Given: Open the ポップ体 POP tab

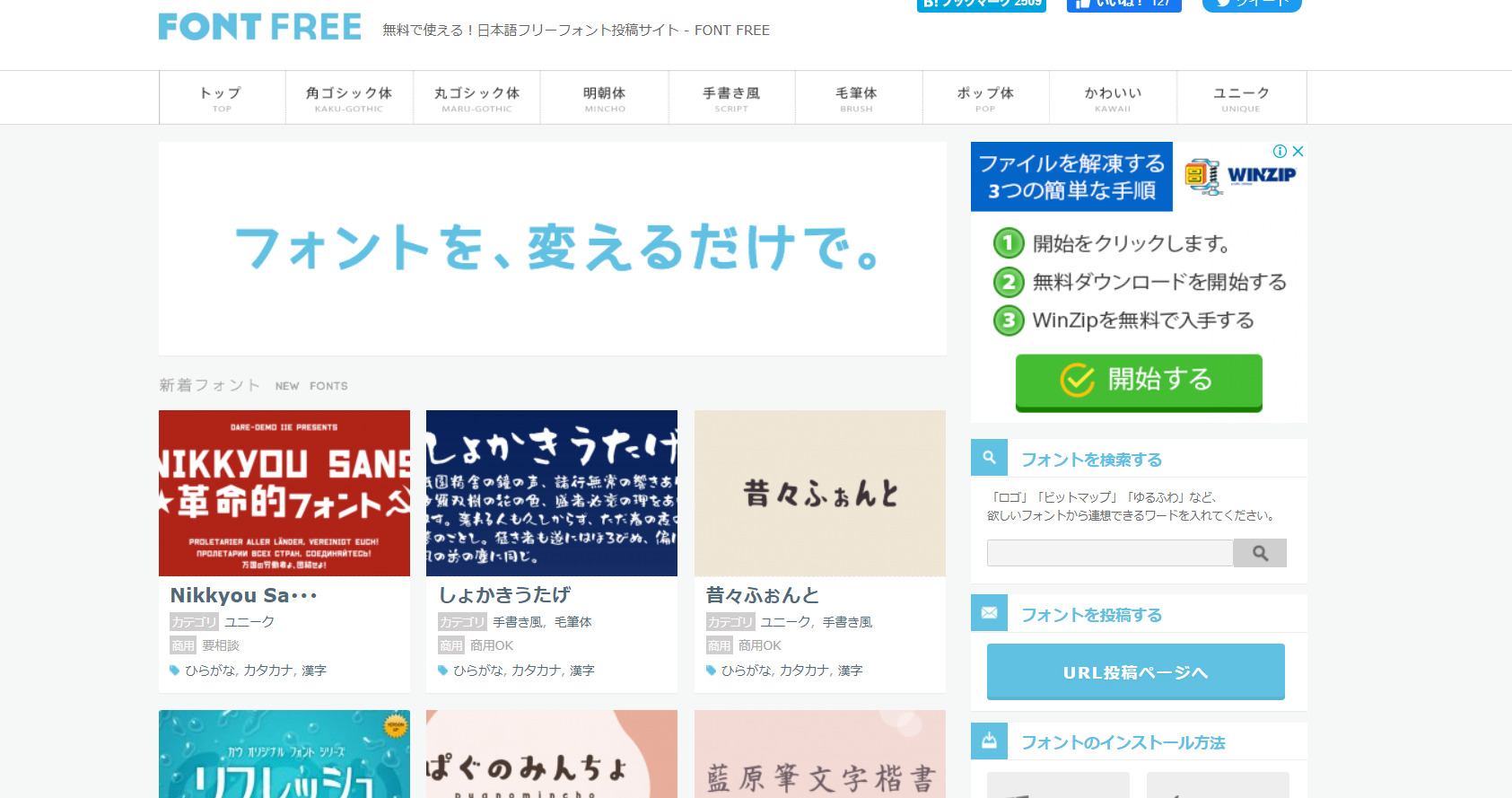Looking at the screenshot, I should [x=985, y=98].
